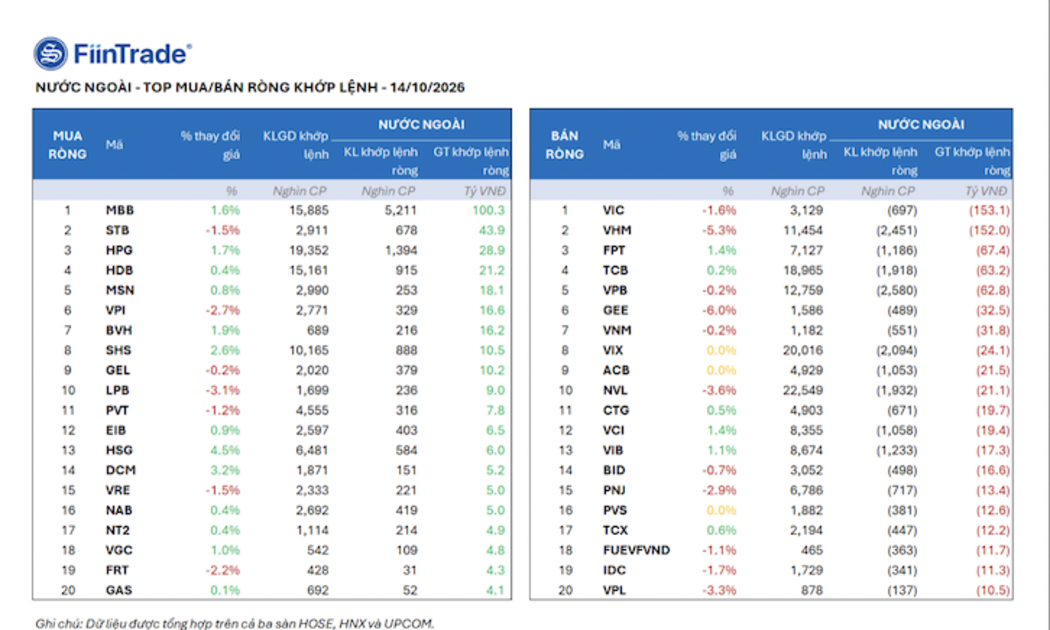1050x630 pixels.
Task: Click the BVH stock code
Action: [x=119, y=330]
